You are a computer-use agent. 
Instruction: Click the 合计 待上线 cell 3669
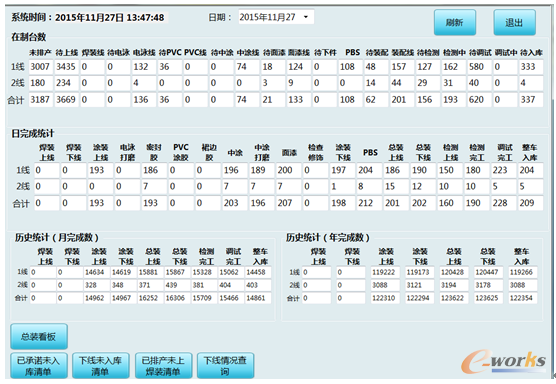tap(67, 100)
